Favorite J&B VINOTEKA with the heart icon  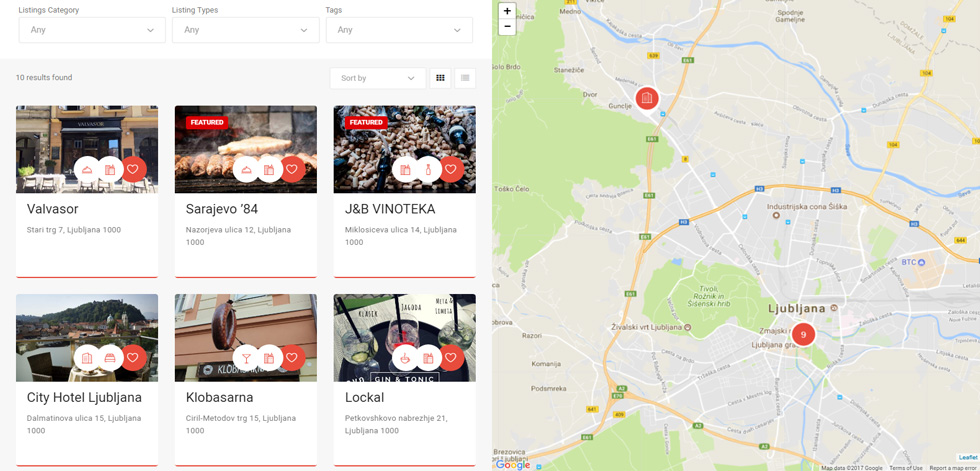[451, 169]
